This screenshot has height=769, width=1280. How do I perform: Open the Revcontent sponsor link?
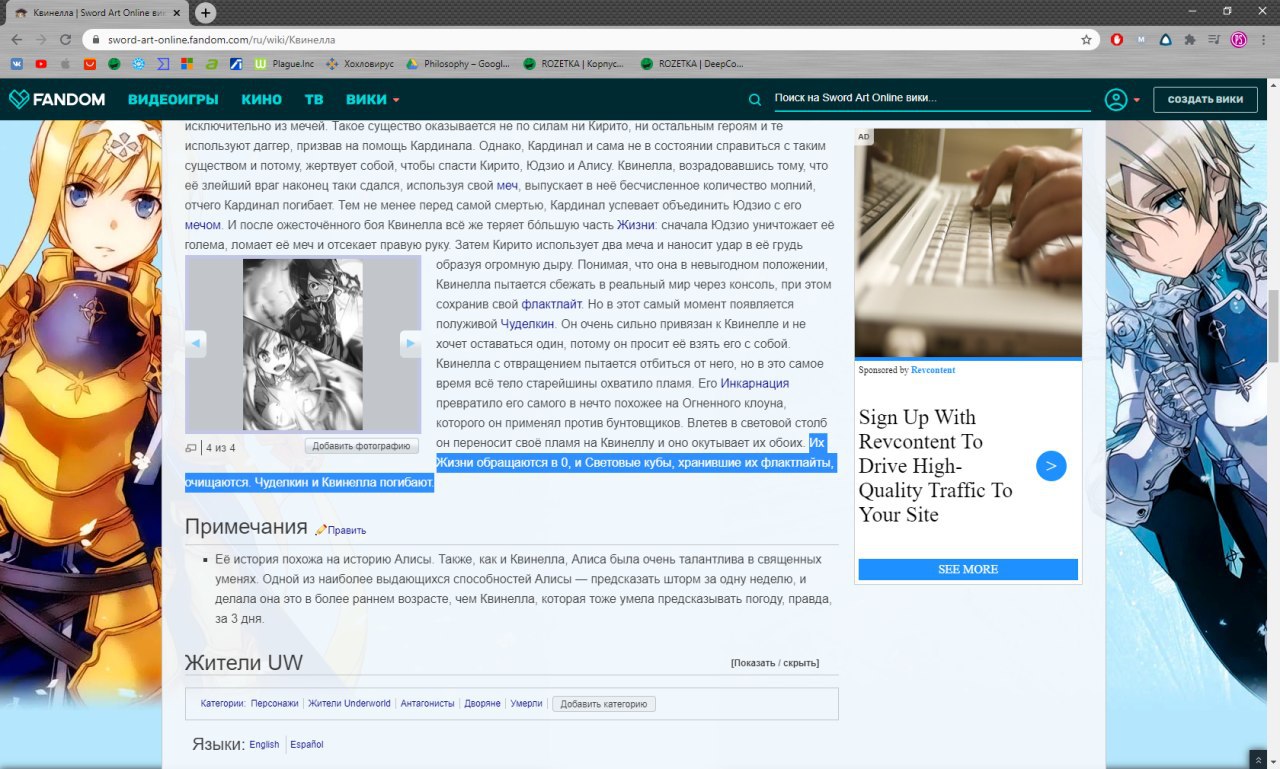coord(933,370)
